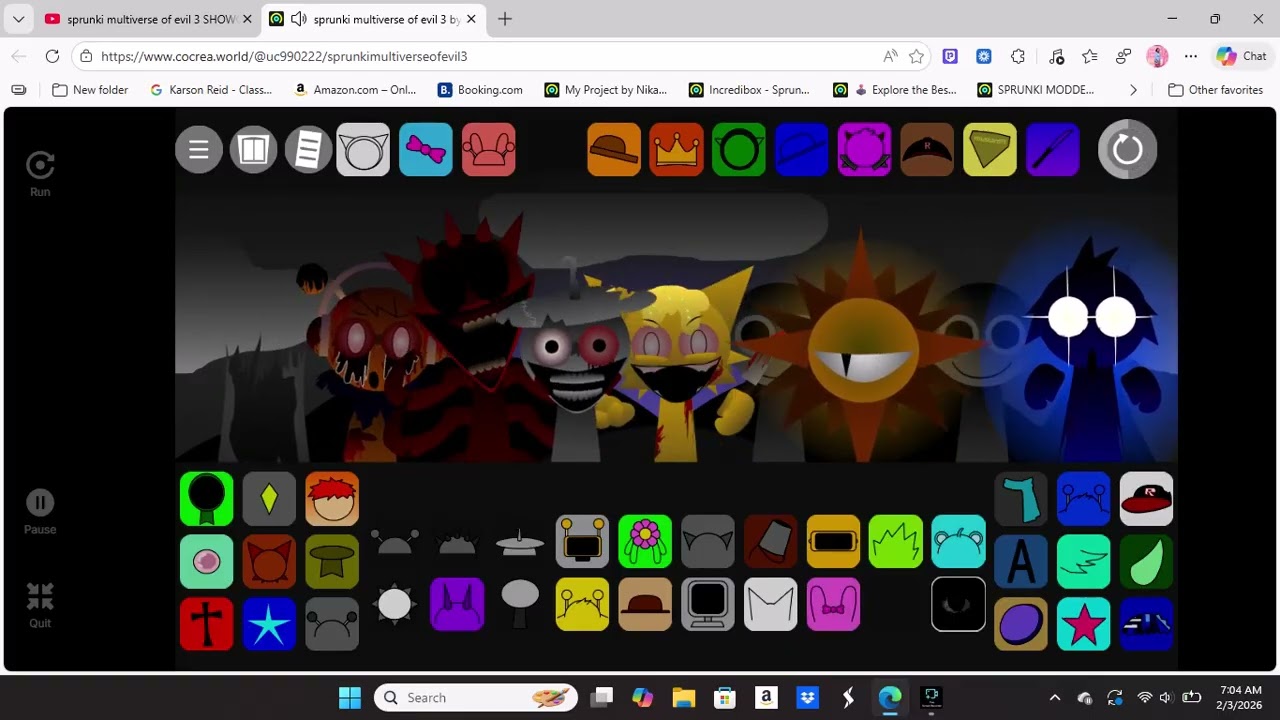Pick the brown R cap icon
Image resolution: width=1280 pixels, height=720 pixels.
pyautogui.click(x=927, y=150)
